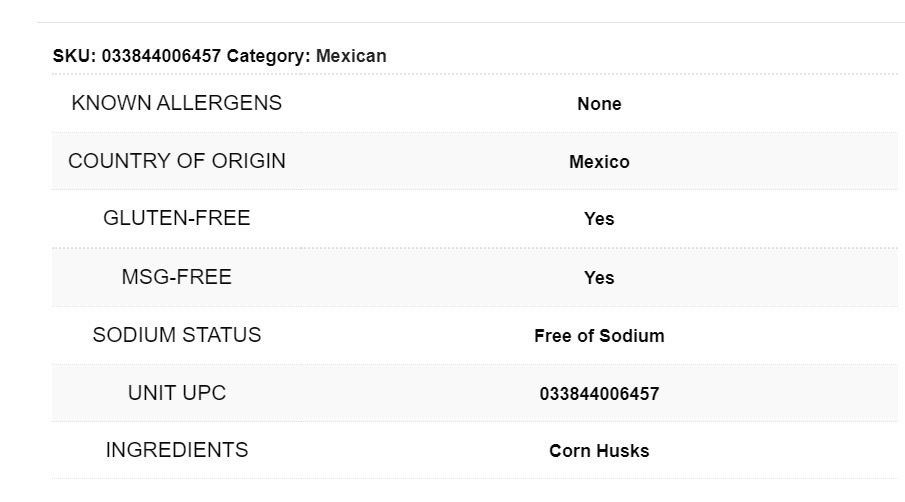Select the INGREDIENTS row label

(x=177, y=450)
